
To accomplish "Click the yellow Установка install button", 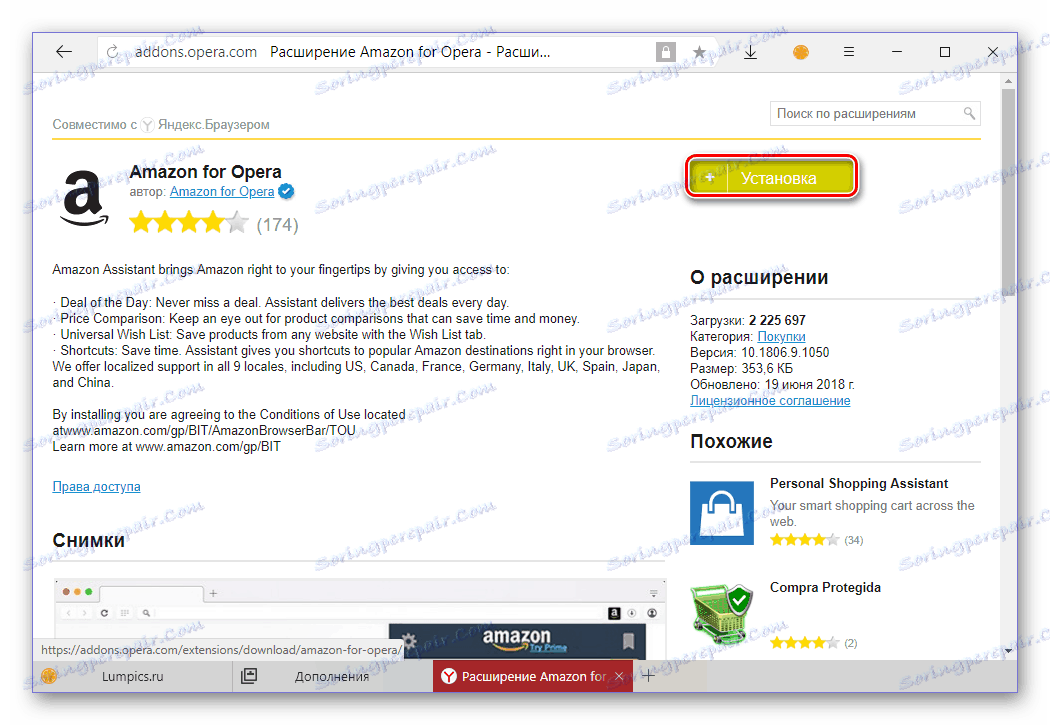I will pyautogui.click(x=771, y=178).
